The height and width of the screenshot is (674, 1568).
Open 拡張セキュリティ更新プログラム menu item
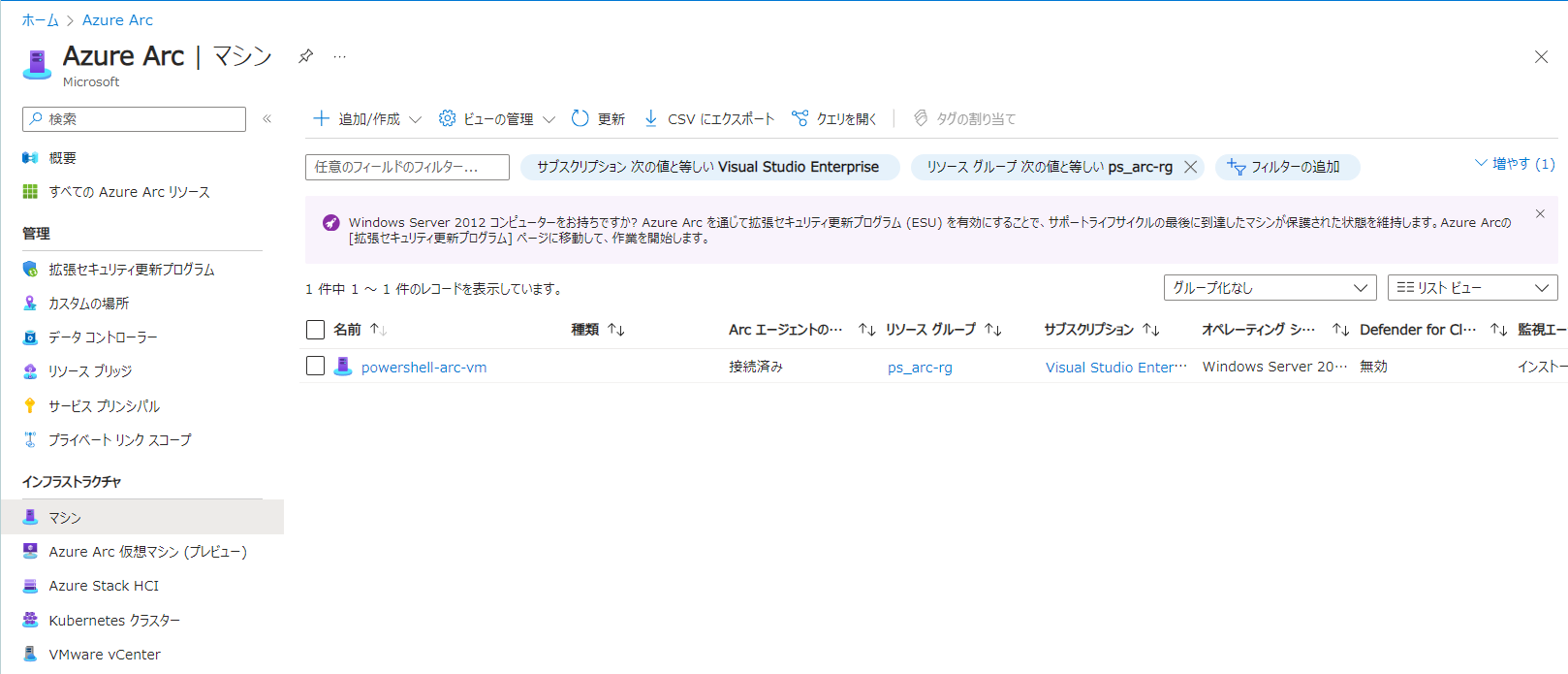click(132, 270)
